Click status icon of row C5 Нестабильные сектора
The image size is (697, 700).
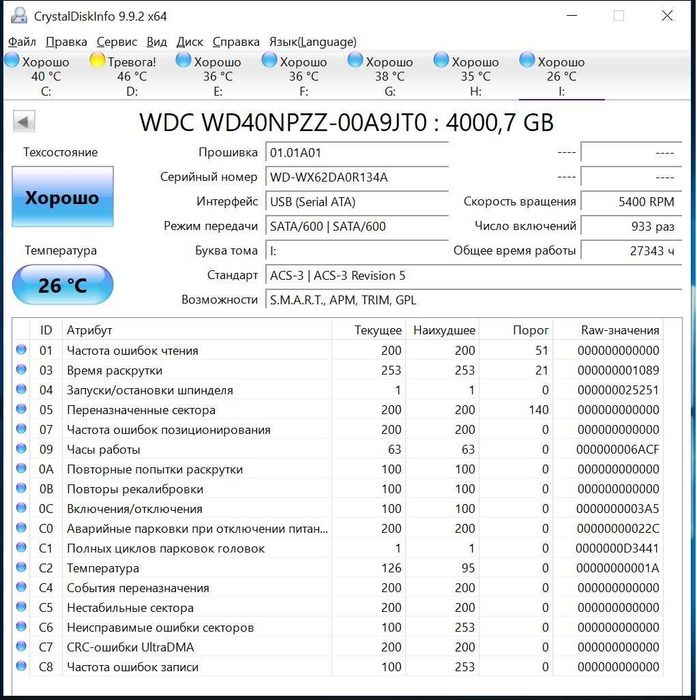[21, 606]
